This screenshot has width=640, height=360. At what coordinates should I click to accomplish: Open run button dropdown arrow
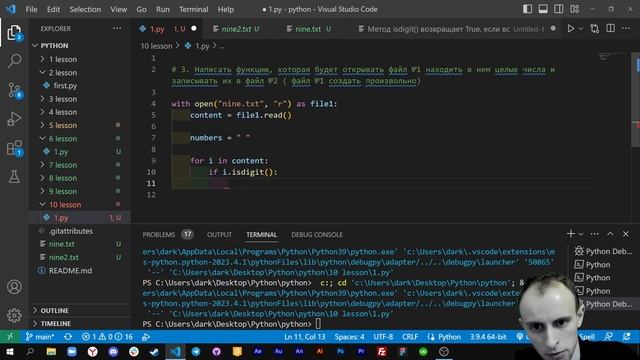[581, 29]
